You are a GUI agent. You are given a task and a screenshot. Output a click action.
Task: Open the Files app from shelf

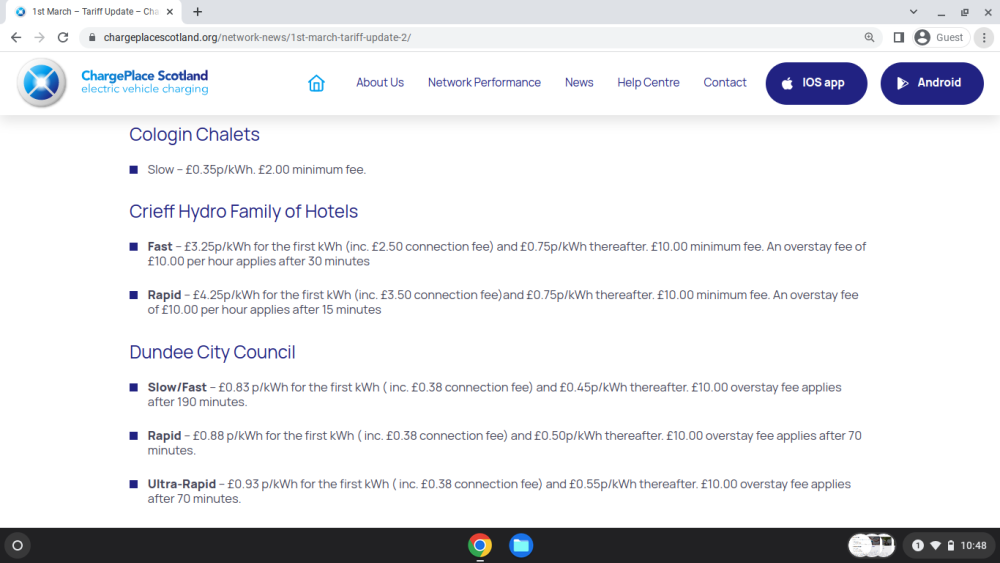click(x=521, y=545)
